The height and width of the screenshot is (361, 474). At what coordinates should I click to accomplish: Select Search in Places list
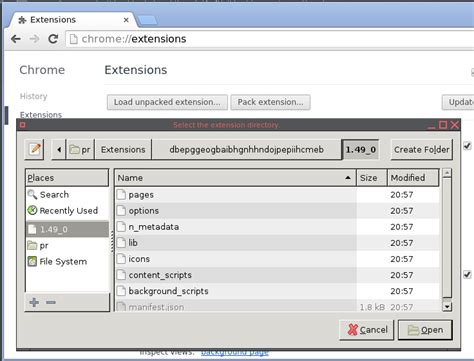click(67, 194)
